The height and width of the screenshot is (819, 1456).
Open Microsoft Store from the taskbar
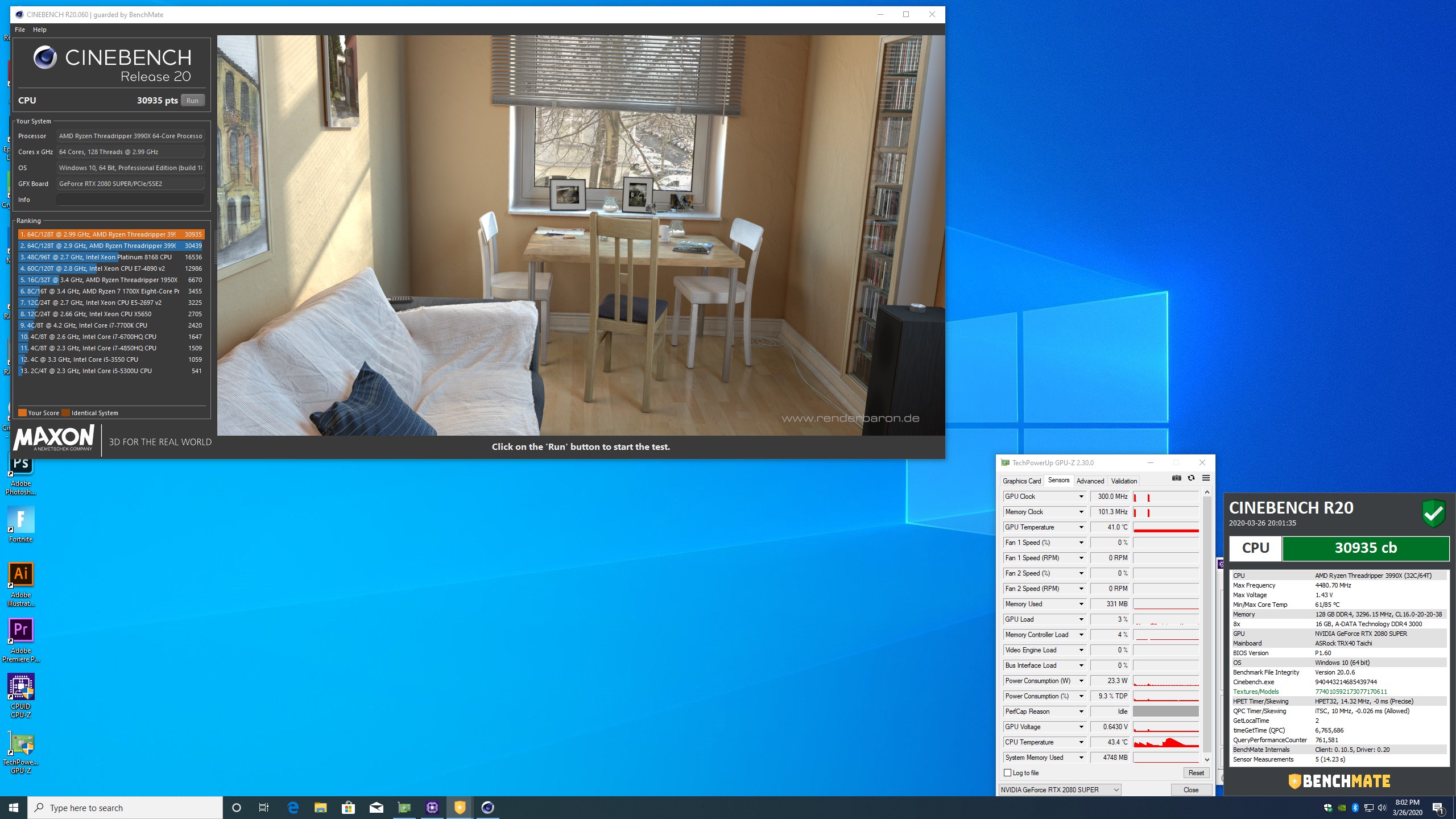tap(349, 808)
